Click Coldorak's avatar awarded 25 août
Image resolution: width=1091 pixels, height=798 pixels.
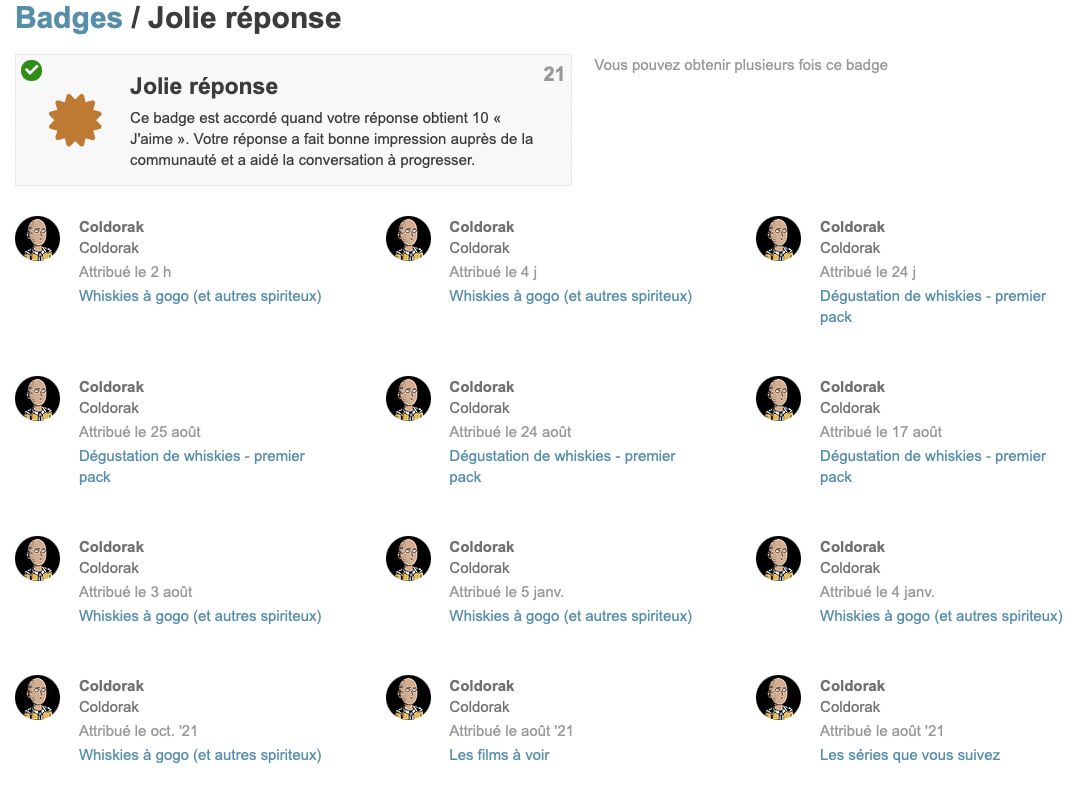(37, 398)
